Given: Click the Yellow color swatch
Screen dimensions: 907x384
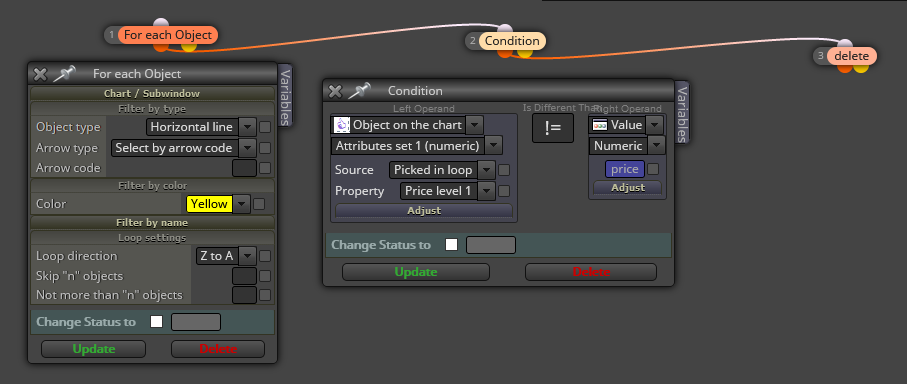Looking at the screenshot, I should point(209,204).
